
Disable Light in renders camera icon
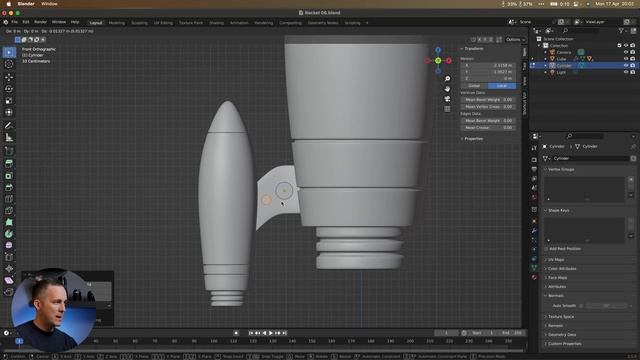coord(633,72)
